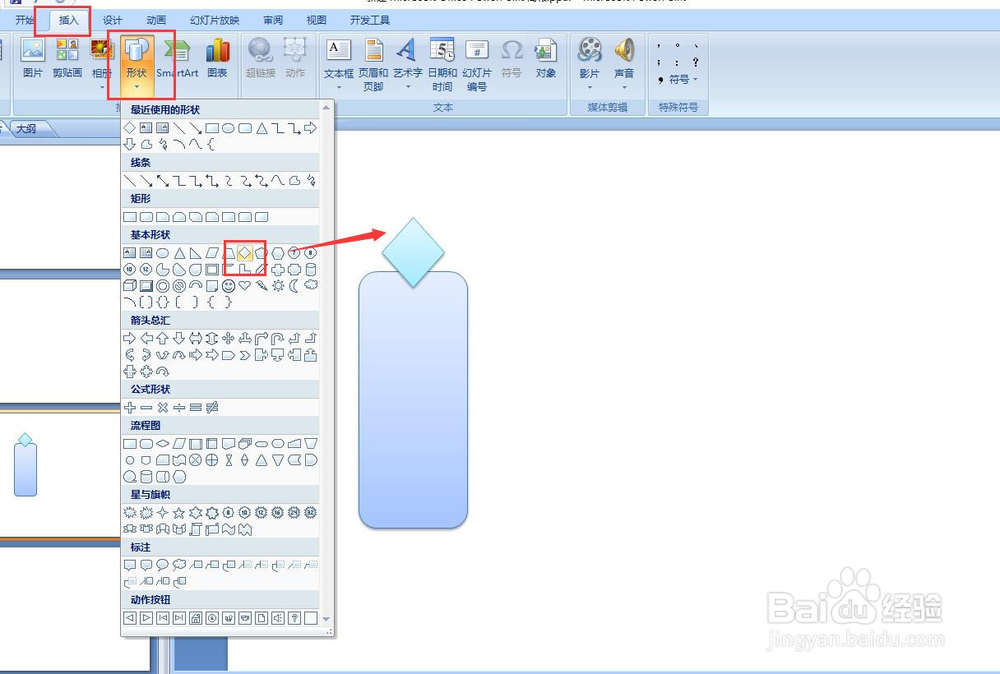Click the shapes gallery scroll down arrow
This screenshot has width=1000, height=674.
pyautogui.click(x=327, y=619)
